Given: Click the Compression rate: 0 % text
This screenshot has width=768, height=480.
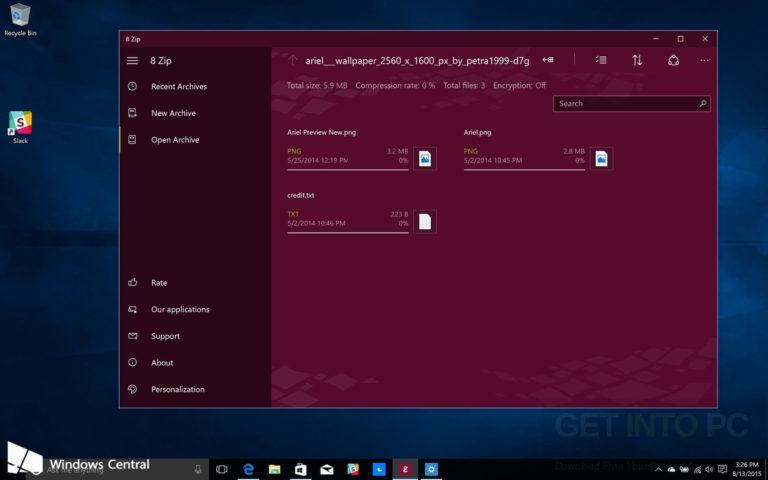Looking at the screenshot, I should [x=395, y=85].
